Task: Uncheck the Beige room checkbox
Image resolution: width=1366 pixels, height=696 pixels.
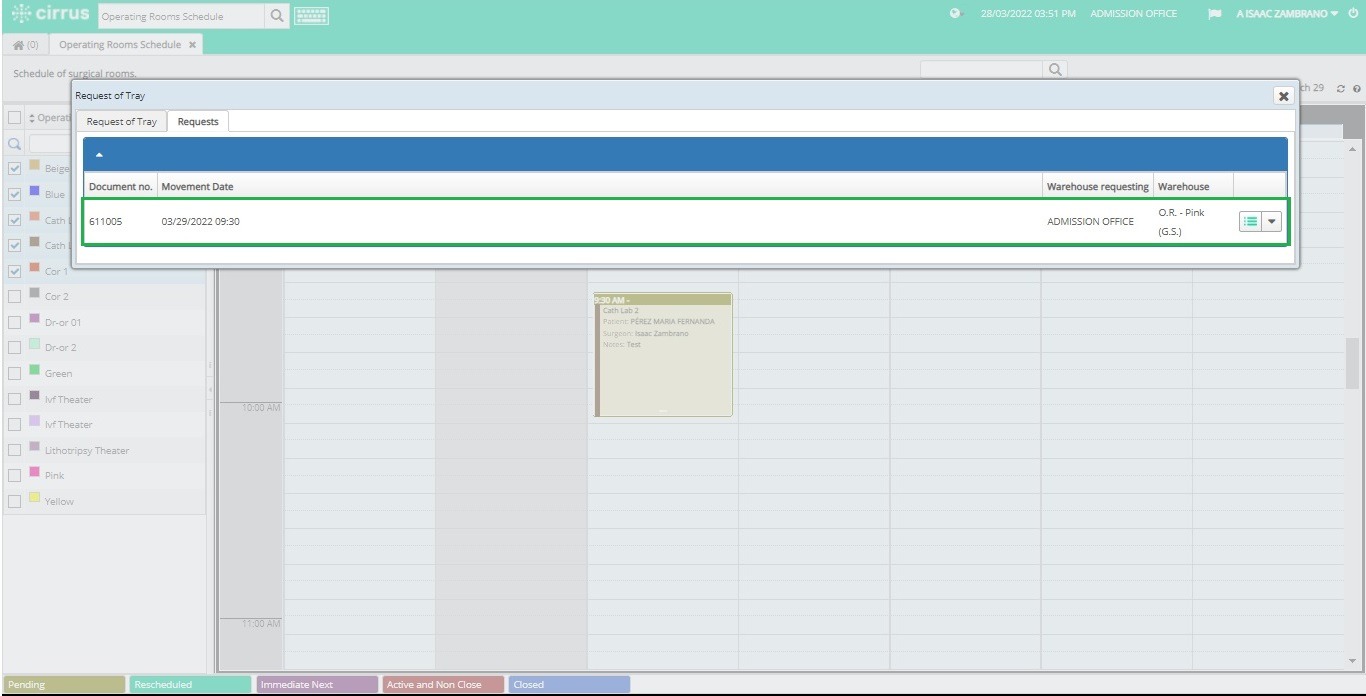Action: click(x=15, y=169)
